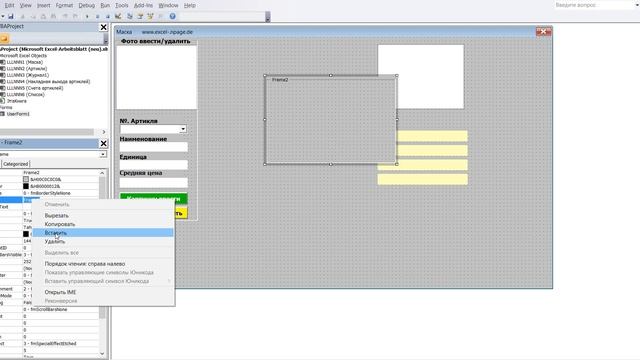
Task: Click the Redo icon in the toolbar
Action: [75, 16]
